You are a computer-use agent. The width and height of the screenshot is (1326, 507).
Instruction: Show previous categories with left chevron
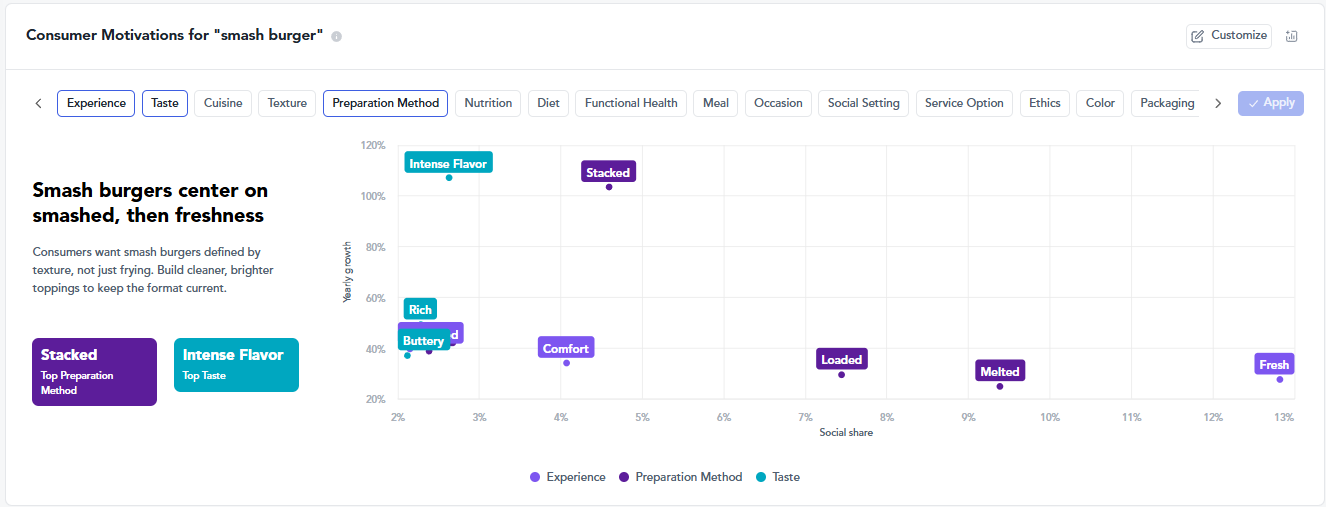[38, 103]
